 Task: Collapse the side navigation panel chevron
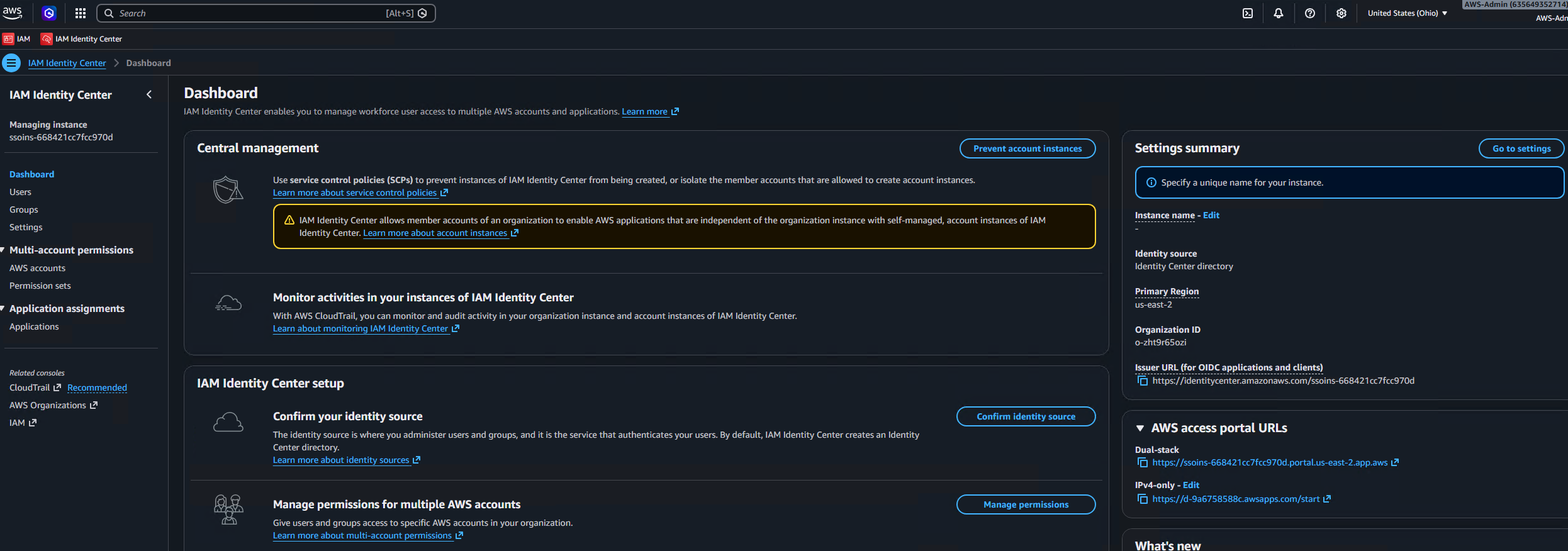(x=149, y=94)
